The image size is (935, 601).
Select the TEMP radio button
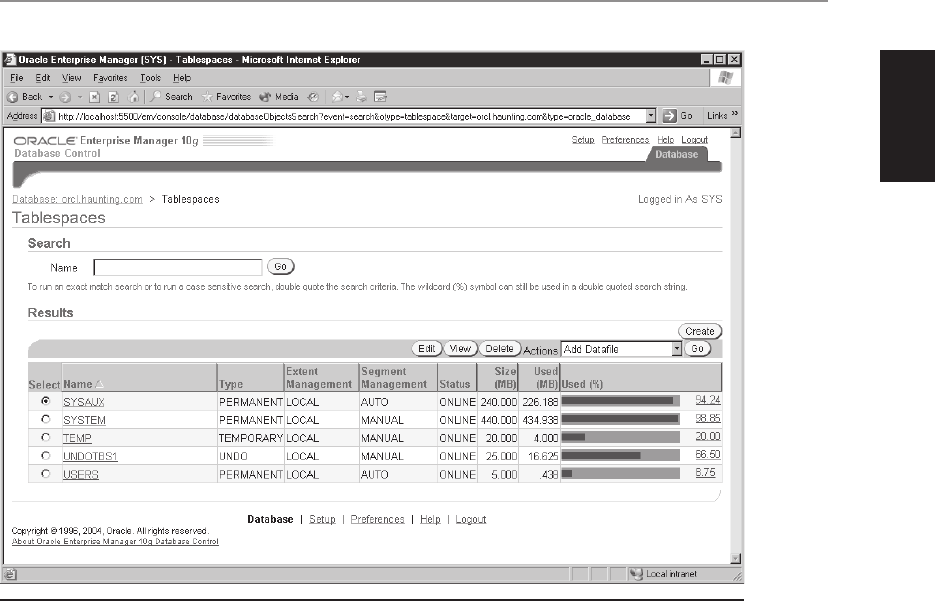click(x=45, y=437)
